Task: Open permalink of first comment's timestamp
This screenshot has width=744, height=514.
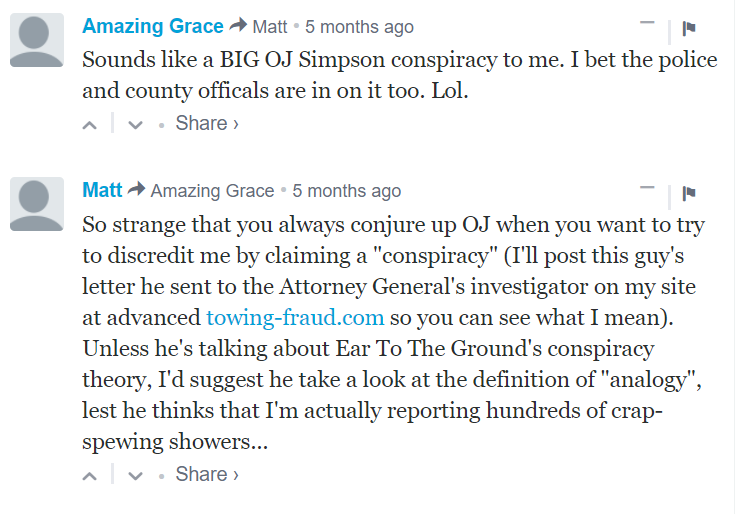Action: (x=359, y=27)
